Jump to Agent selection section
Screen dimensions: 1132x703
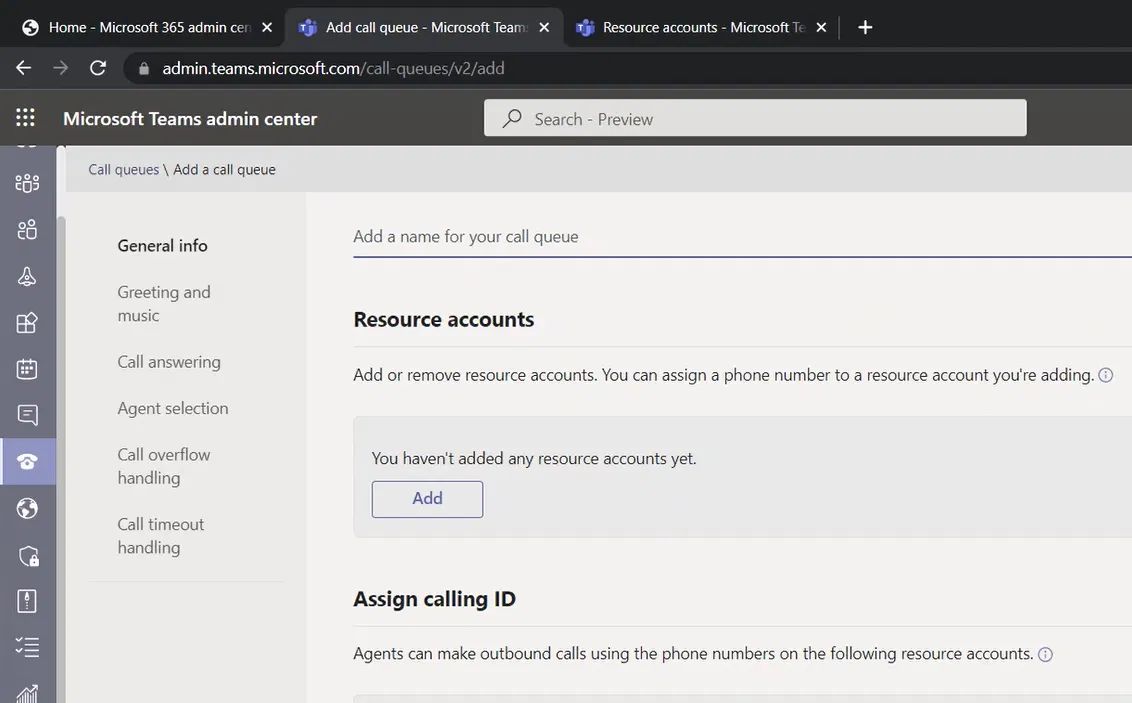[x=173, y=408]
